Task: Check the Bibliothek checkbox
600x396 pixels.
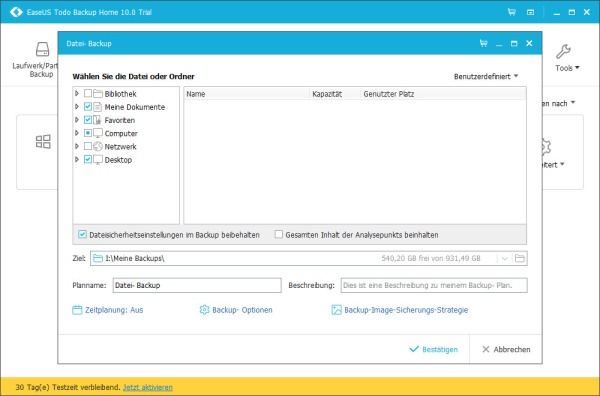Action: pyautogui.click(x=88, y=93)
